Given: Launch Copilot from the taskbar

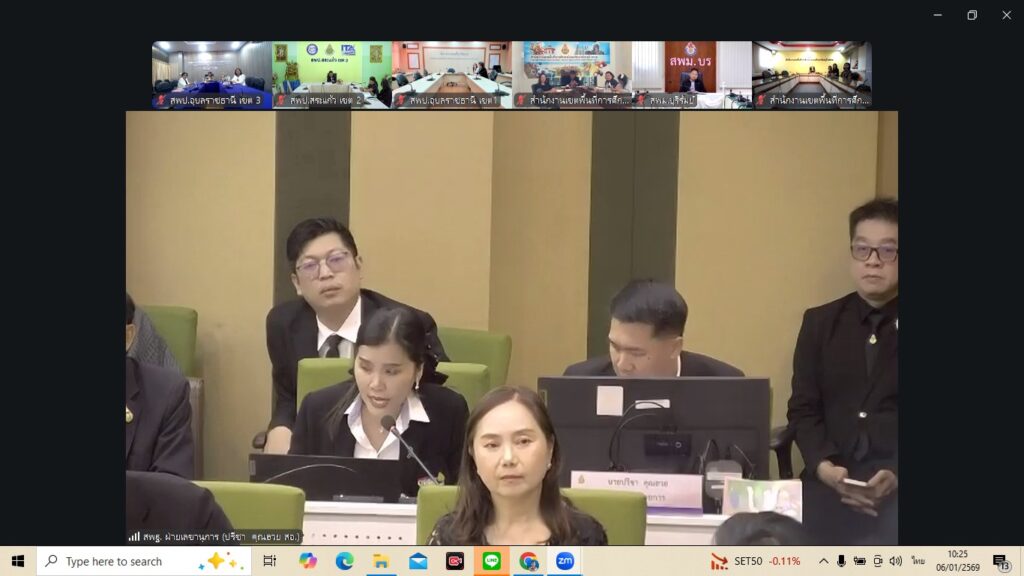Looking at the screenshot, I should pos(308,561).
